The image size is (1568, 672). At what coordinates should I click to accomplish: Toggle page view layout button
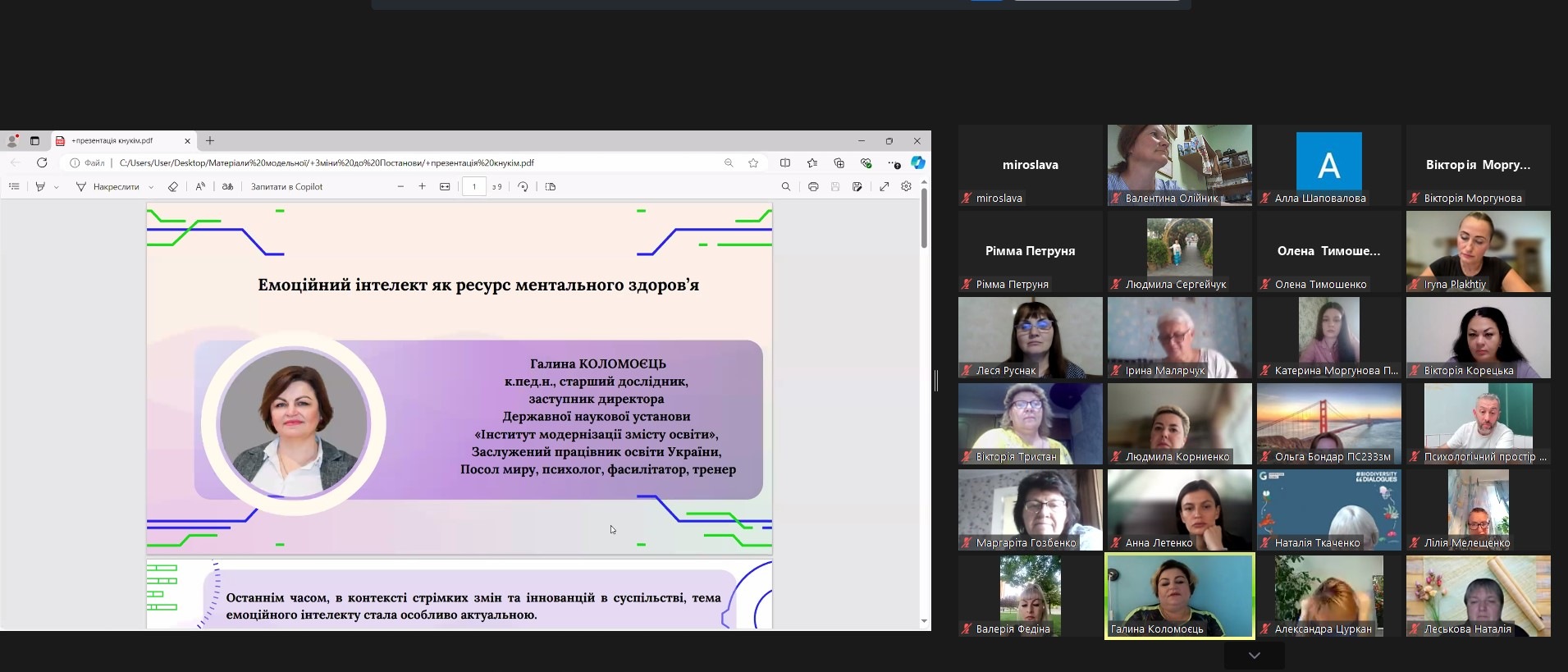click(x=551, y=187)
